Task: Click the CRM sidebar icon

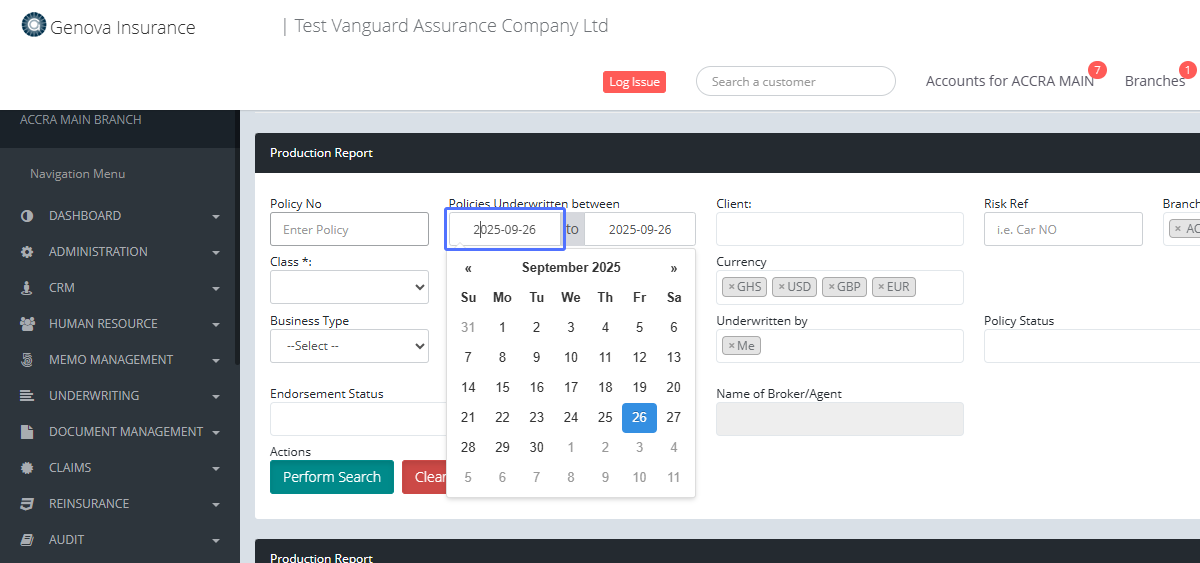Action: point(27,288)
